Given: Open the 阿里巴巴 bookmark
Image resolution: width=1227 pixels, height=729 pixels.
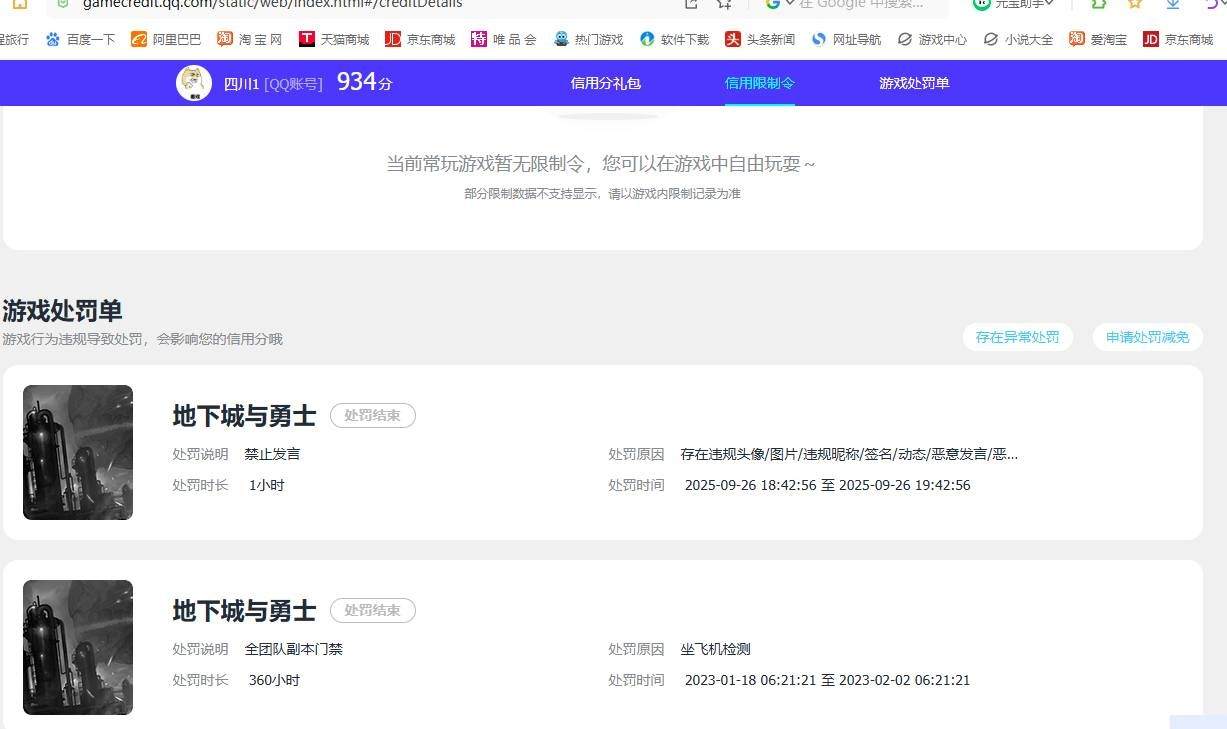Looking at the screenshot, I should coord(166,40).
